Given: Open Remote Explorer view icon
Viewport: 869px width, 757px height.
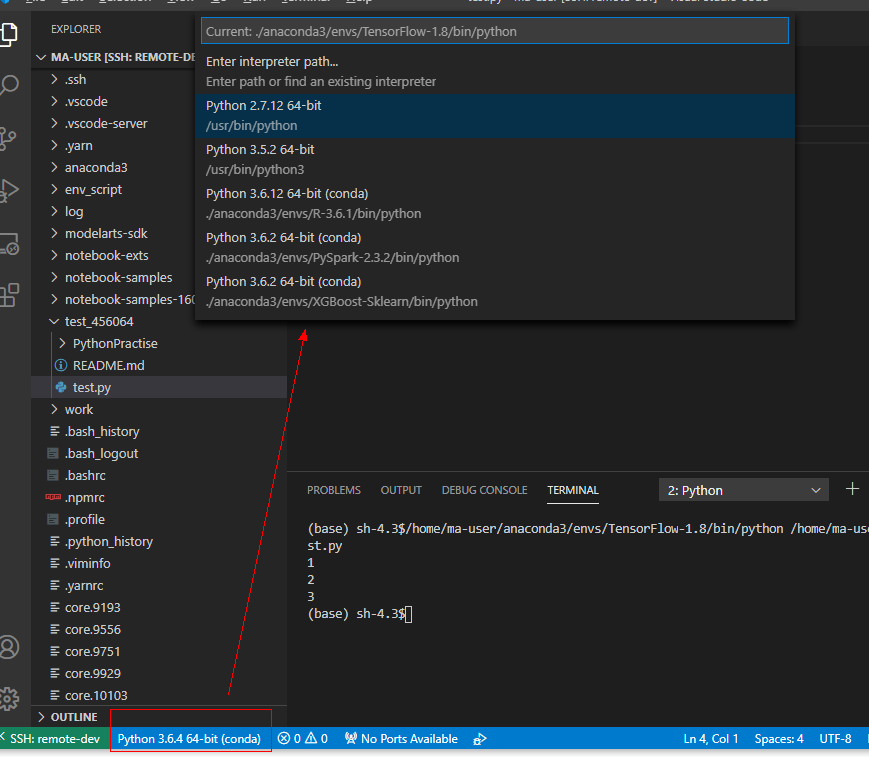Looking at the screenshot, I should 9,244.
